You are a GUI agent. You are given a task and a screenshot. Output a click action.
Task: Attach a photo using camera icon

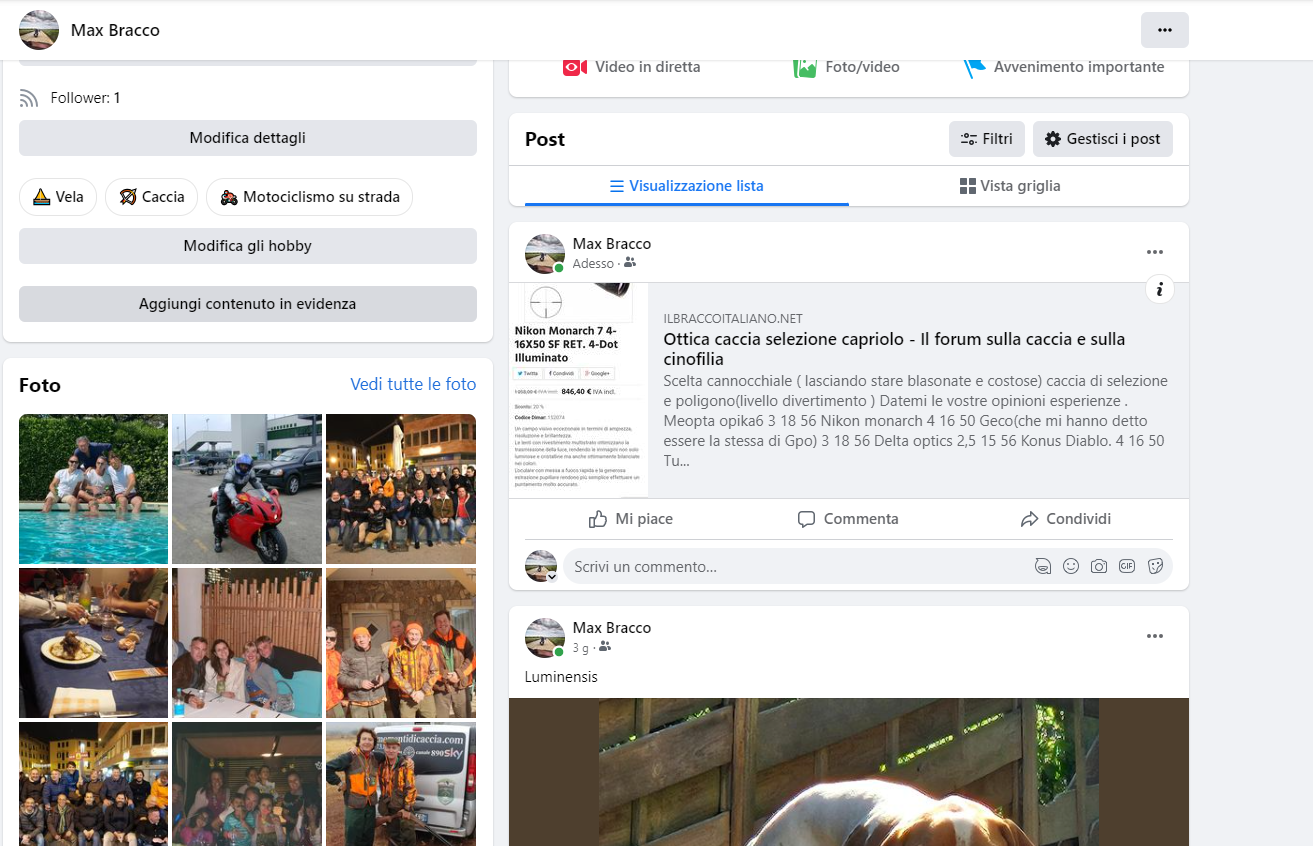coord(1099,566)
